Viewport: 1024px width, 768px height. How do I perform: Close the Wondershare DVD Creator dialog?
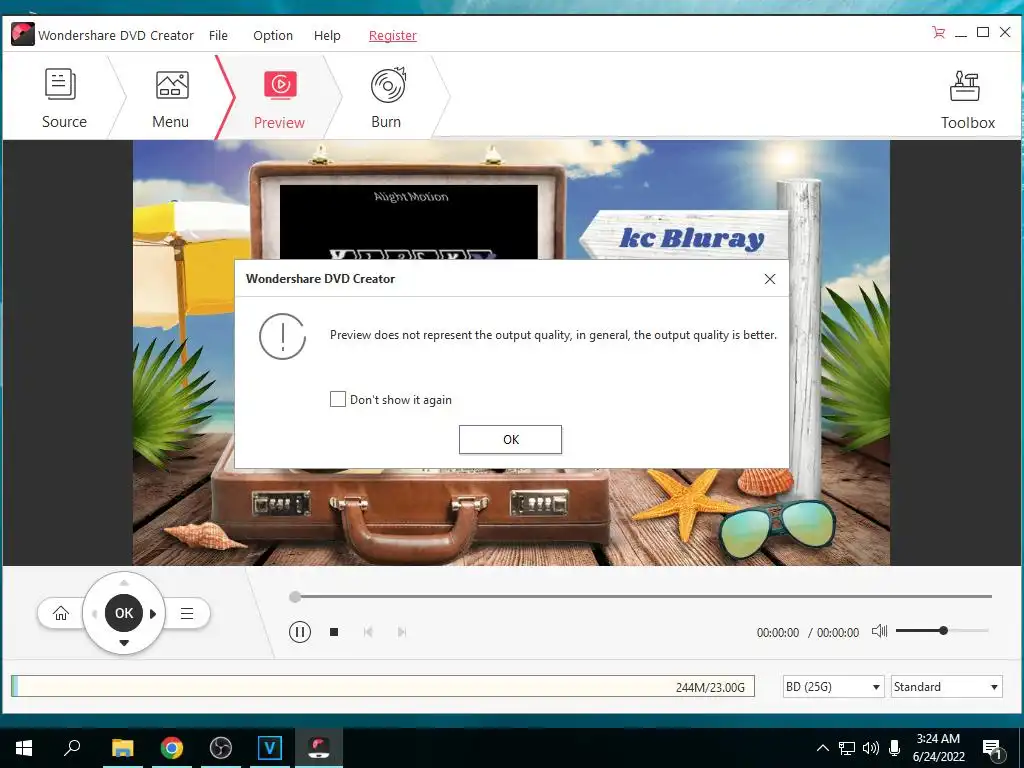point(770,279)
